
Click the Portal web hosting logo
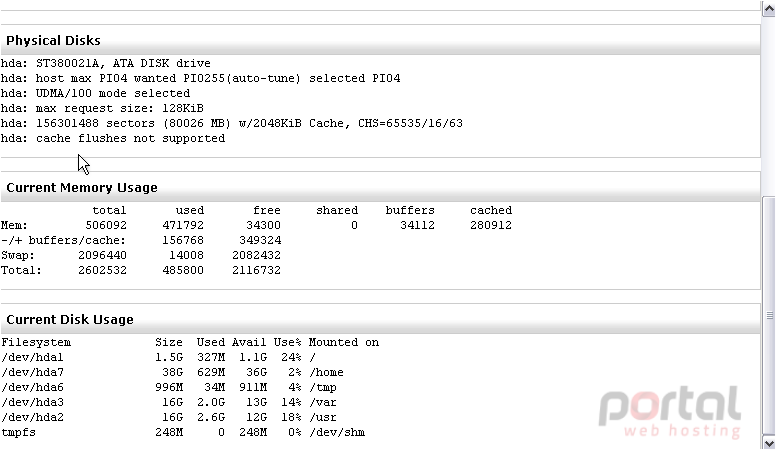pos(670,411)
